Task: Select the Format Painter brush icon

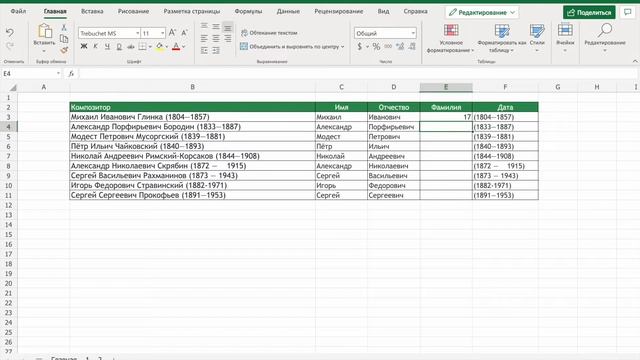Action: point(64,50)
